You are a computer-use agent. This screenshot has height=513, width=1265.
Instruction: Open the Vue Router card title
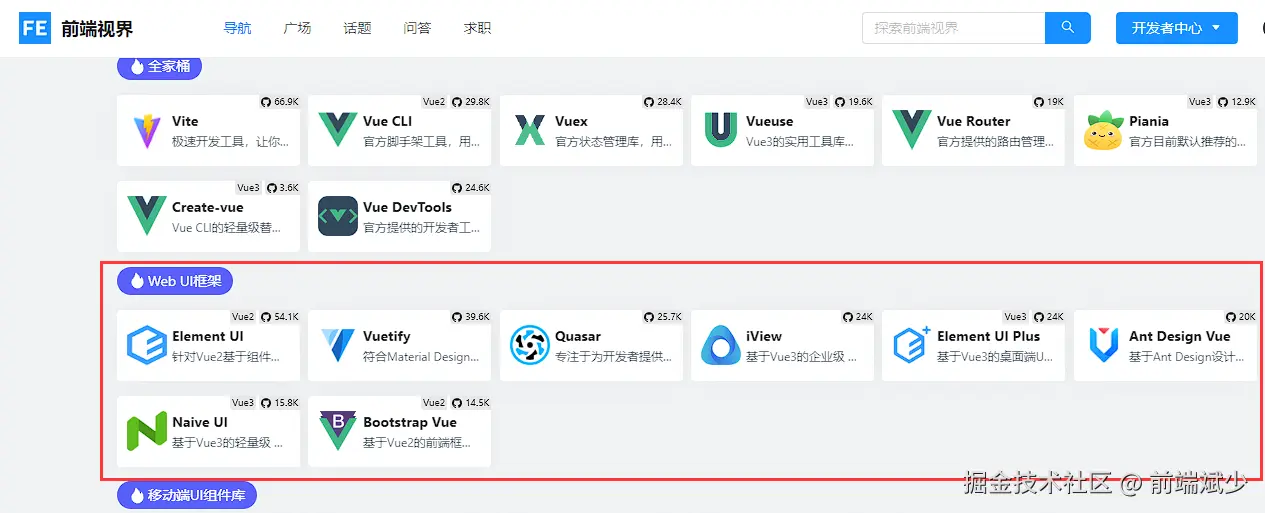tap(974, 121)
